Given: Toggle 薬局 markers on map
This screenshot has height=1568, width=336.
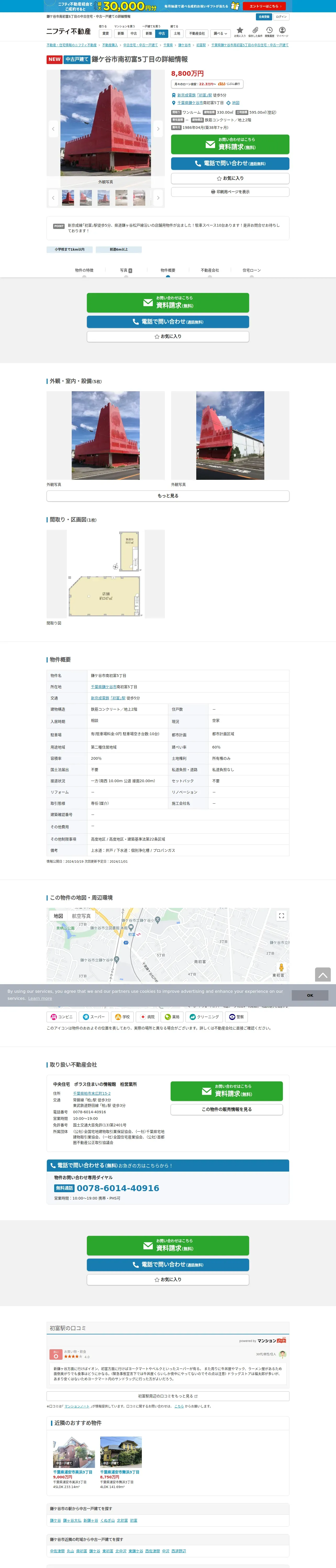Looking at the screenshot, I should pos(172,1017).
